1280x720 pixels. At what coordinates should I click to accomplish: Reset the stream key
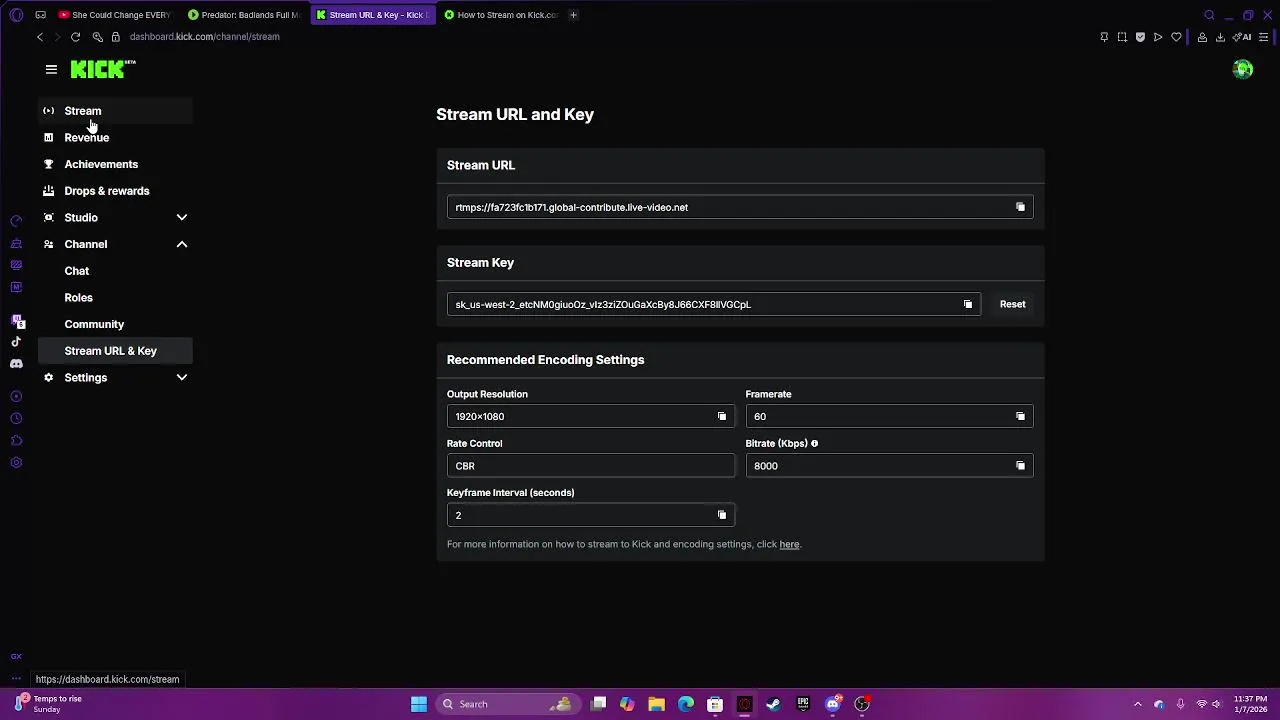[x=1012, y=304]
